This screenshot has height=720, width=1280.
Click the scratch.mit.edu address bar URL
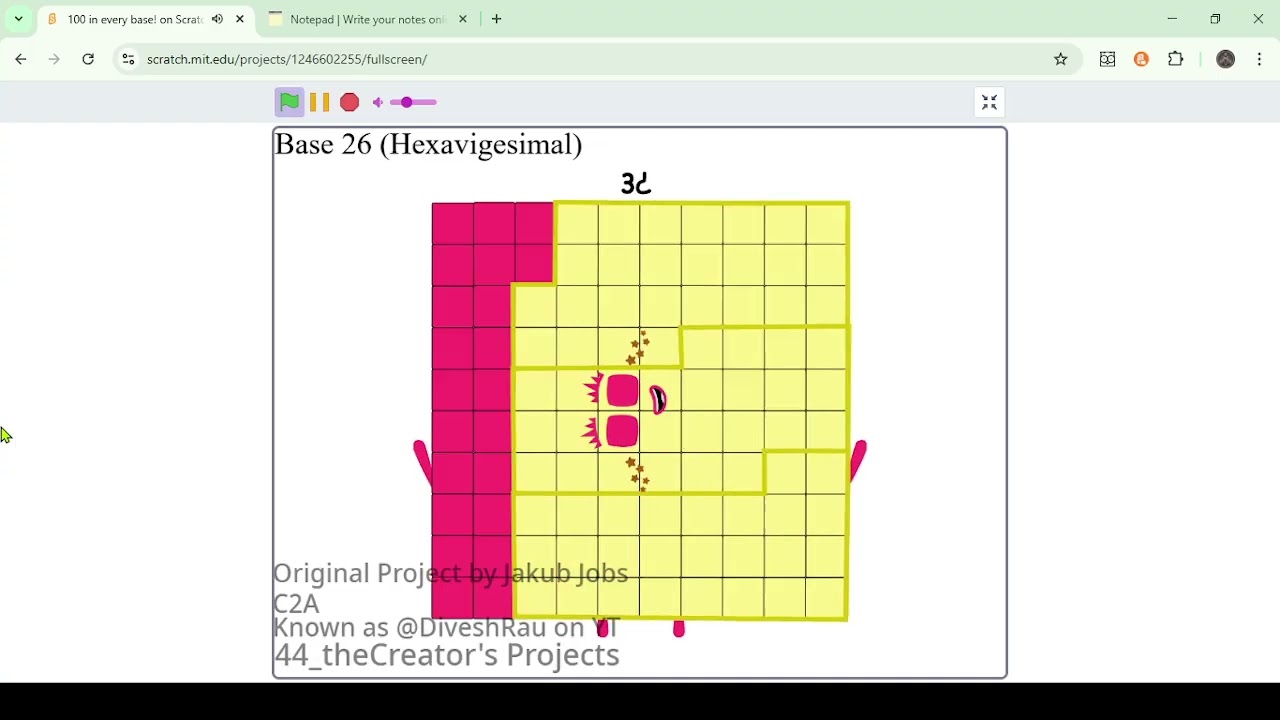287,59
